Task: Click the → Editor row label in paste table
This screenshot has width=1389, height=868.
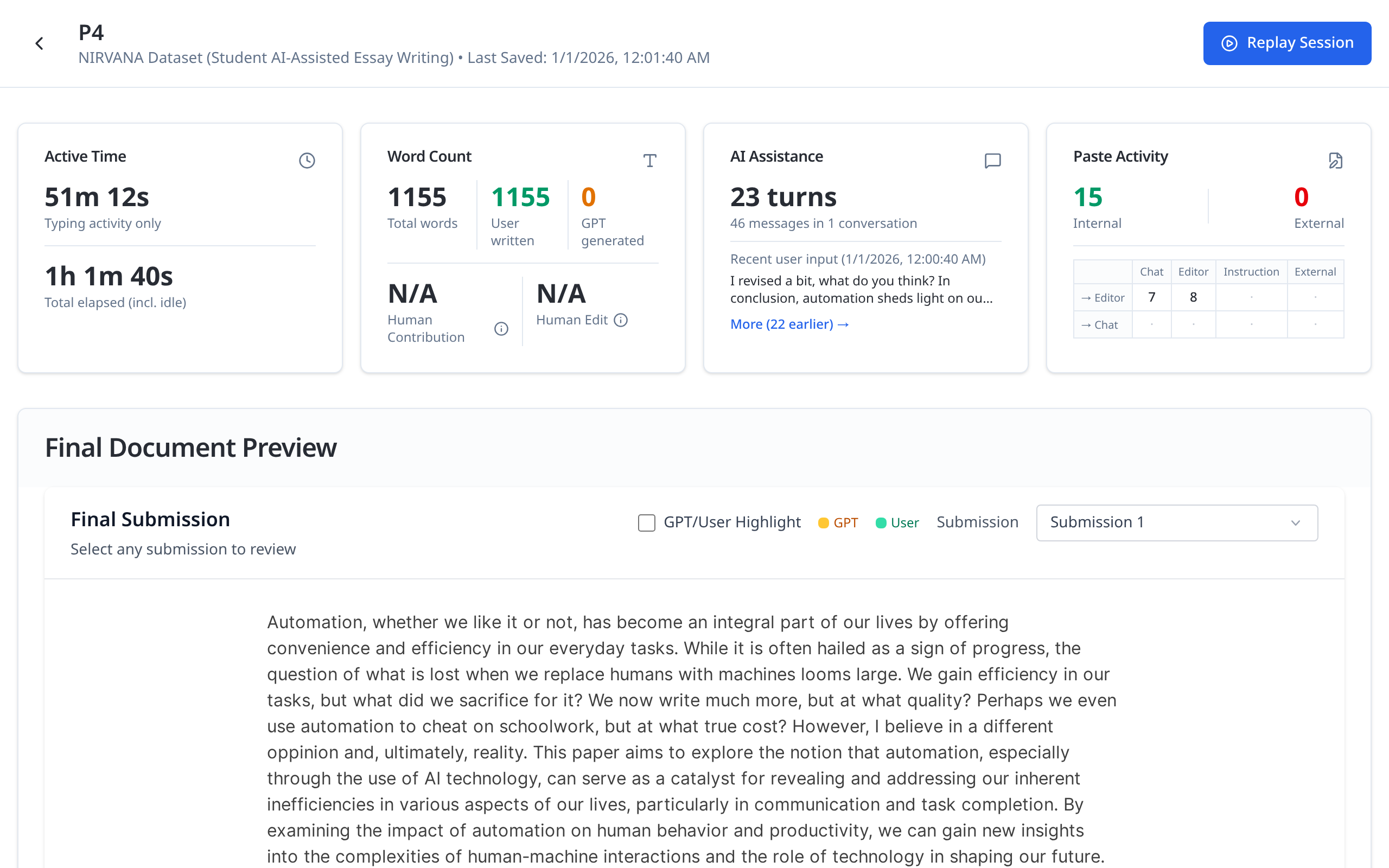Action: [x=1103, y=298]
